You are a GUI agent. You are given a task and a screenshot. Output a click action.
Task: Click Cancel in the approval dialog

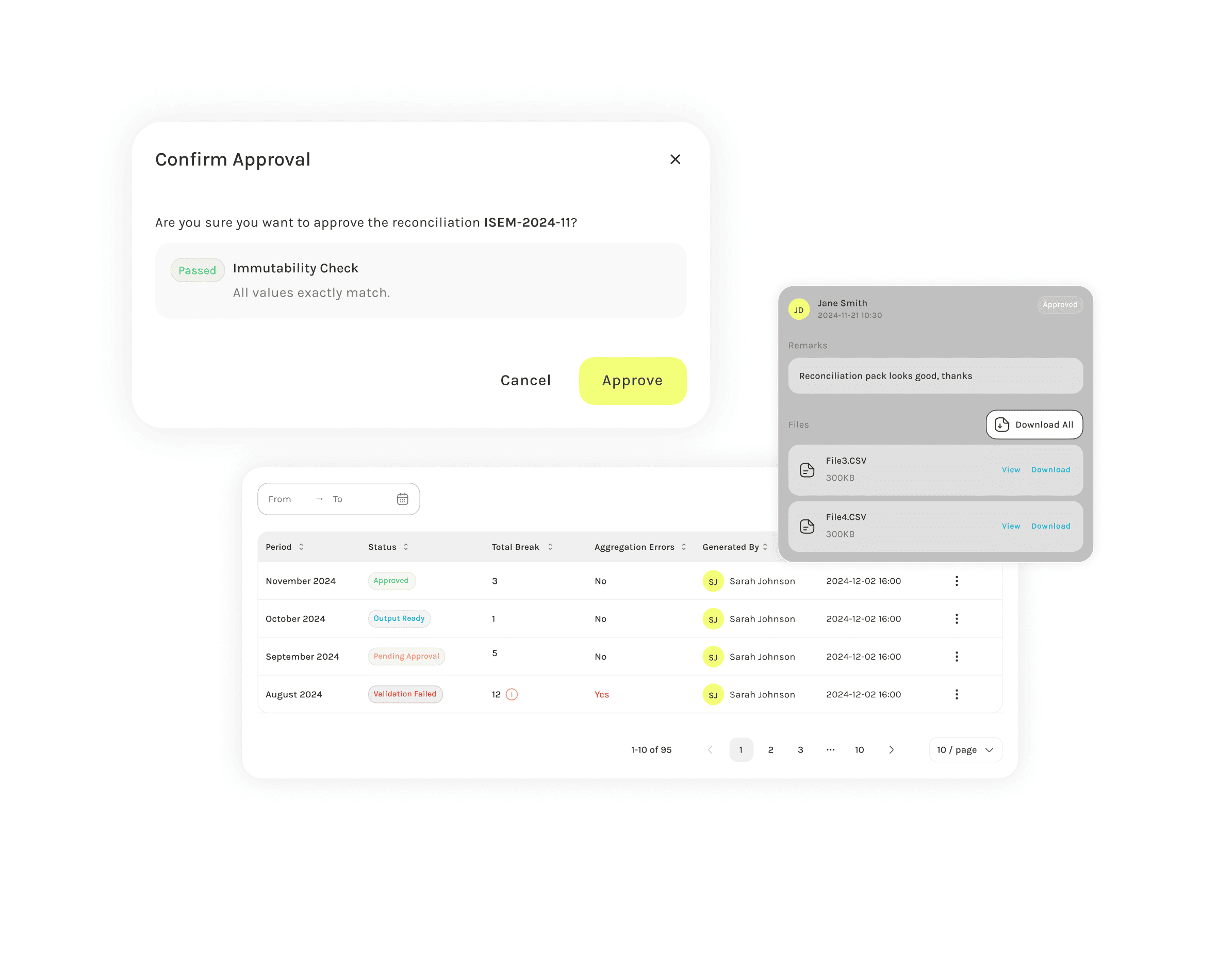pos(525,381)
